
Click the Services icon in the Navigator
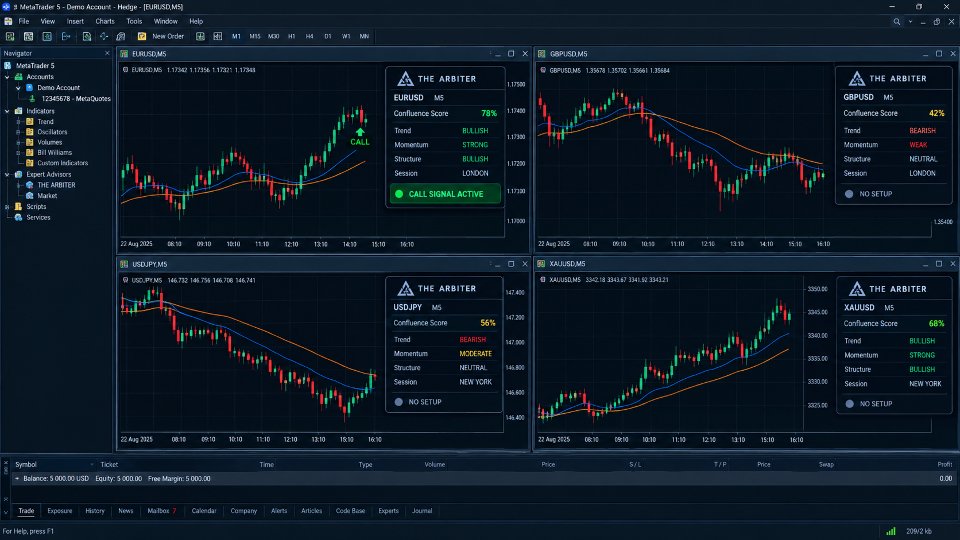coord(18,217)
